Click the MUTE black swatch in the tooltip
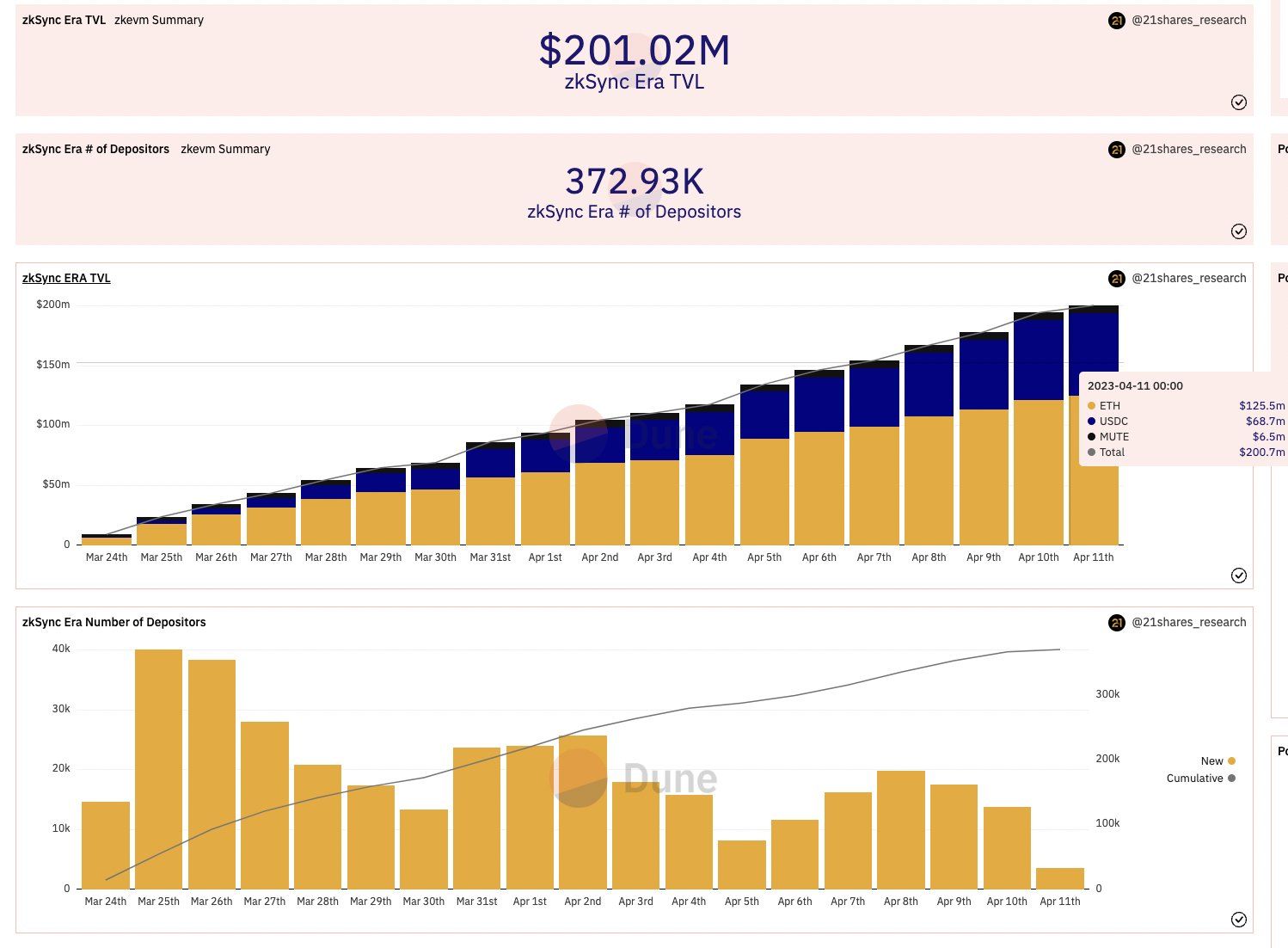1288x948 pixels. [x=1092, y=437]
